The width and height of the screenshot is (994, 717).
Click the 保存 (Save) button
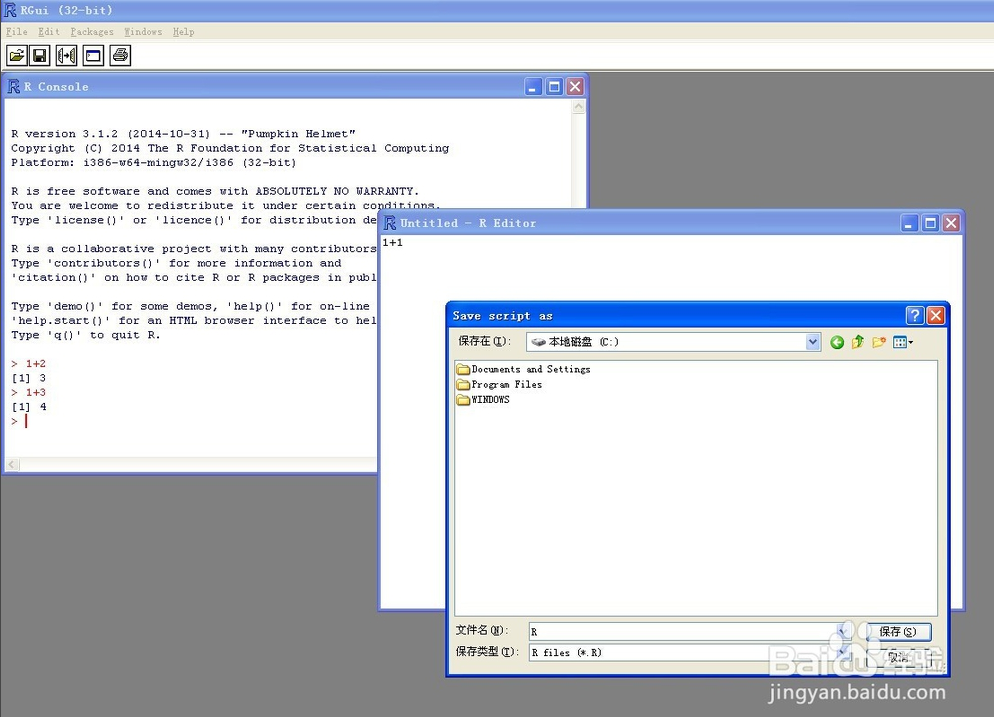898,631
